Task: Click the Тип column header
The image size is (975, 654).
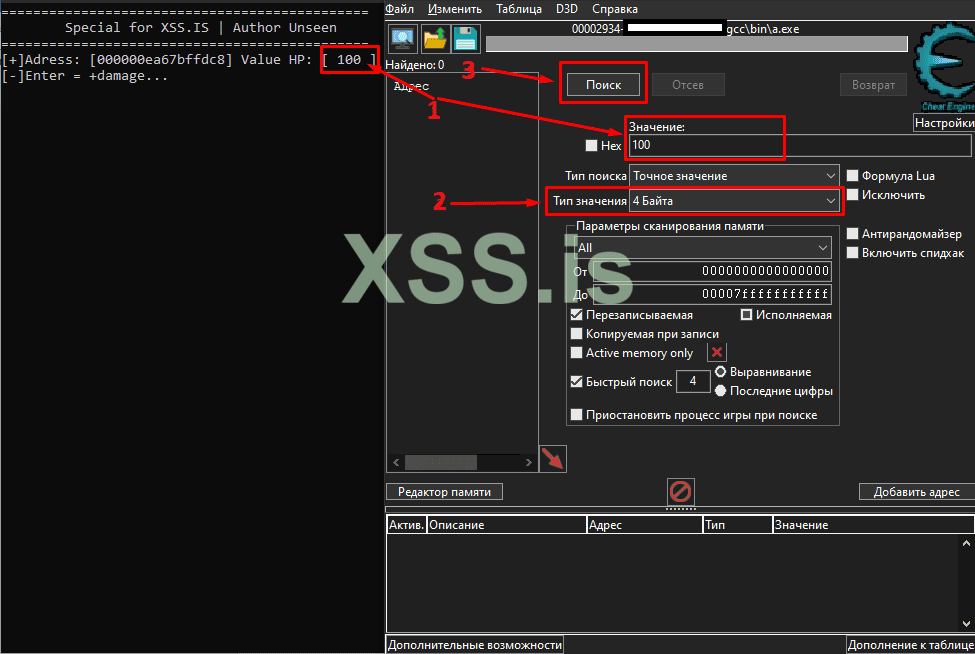Action: pyautogui.click(x=738, y=525)
